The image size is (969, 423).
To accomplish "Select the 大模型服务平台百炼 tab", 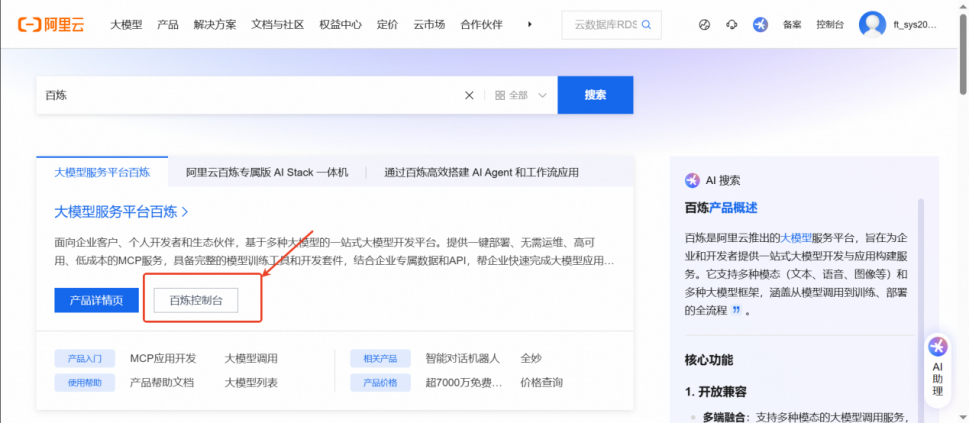I will coord(102,172).
